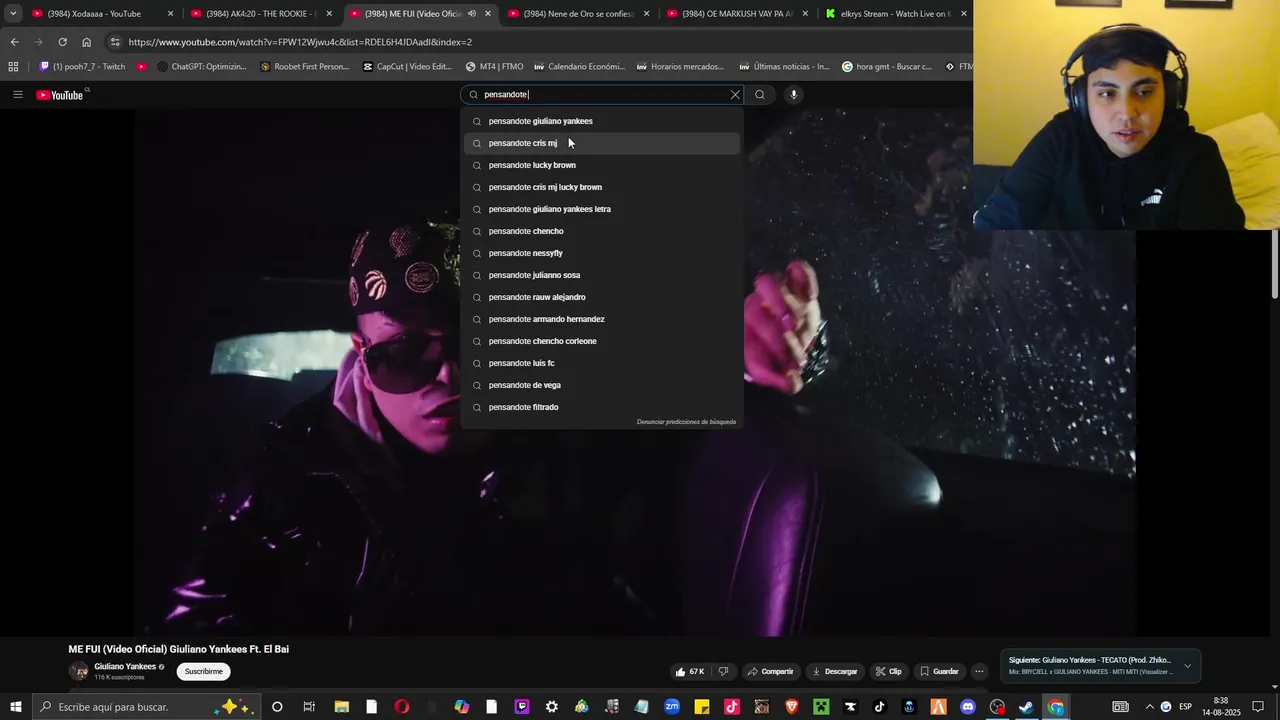Pick pensandote chencho suggestion
This screenshot has height=720, width=1280.
[602, 231]
